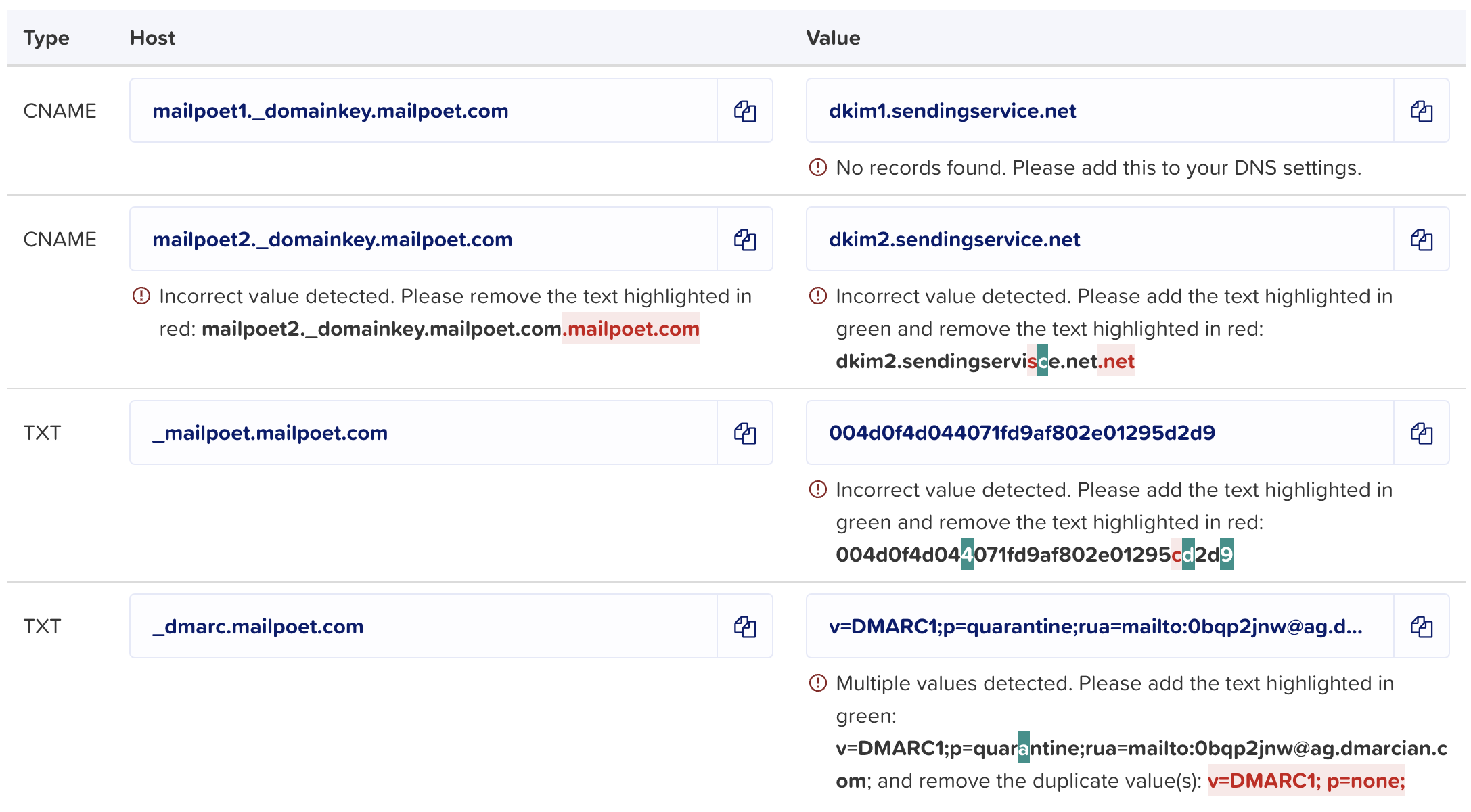Click the Value column header
The width and height of the screenshot is (1471, 812).
(833, 38)
